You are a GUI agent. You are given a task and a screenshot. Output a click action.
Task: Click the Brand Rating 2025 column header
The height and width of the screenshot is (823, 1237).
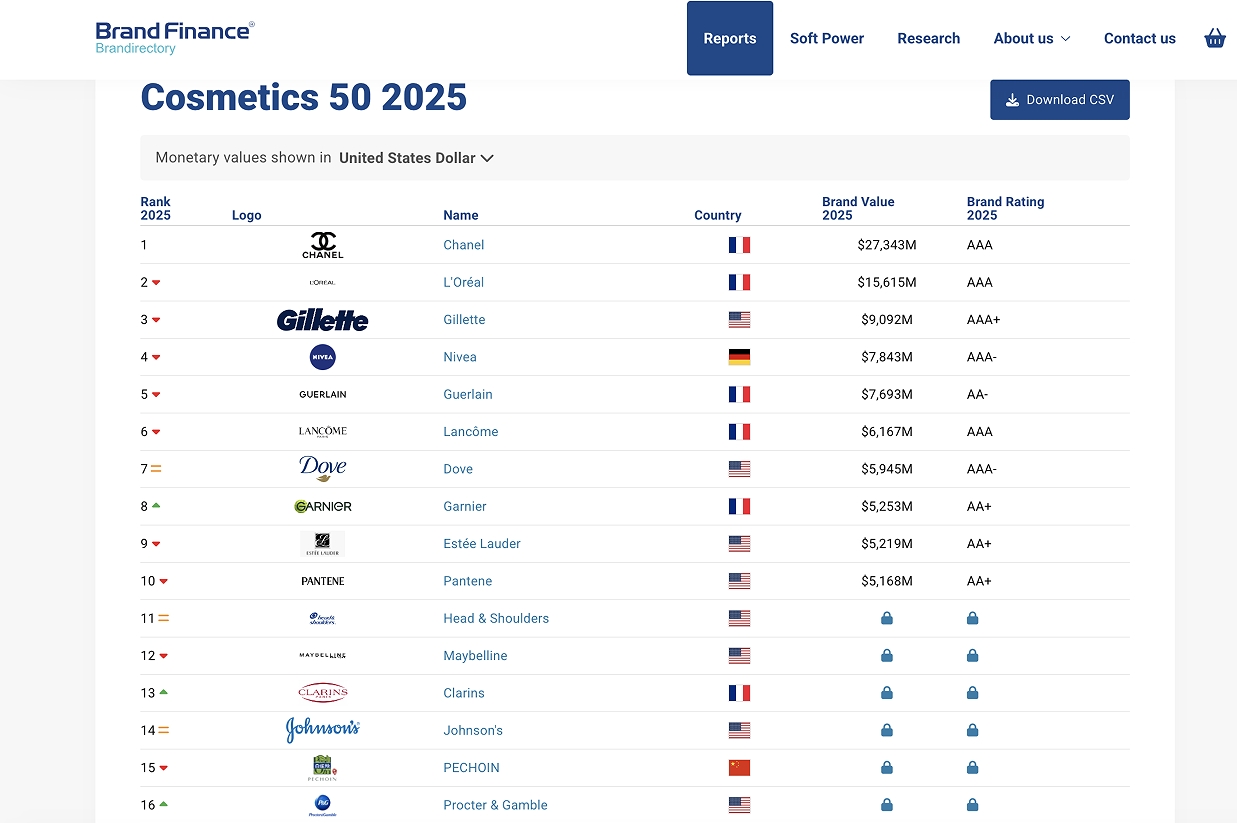[x=1005, y=208]
